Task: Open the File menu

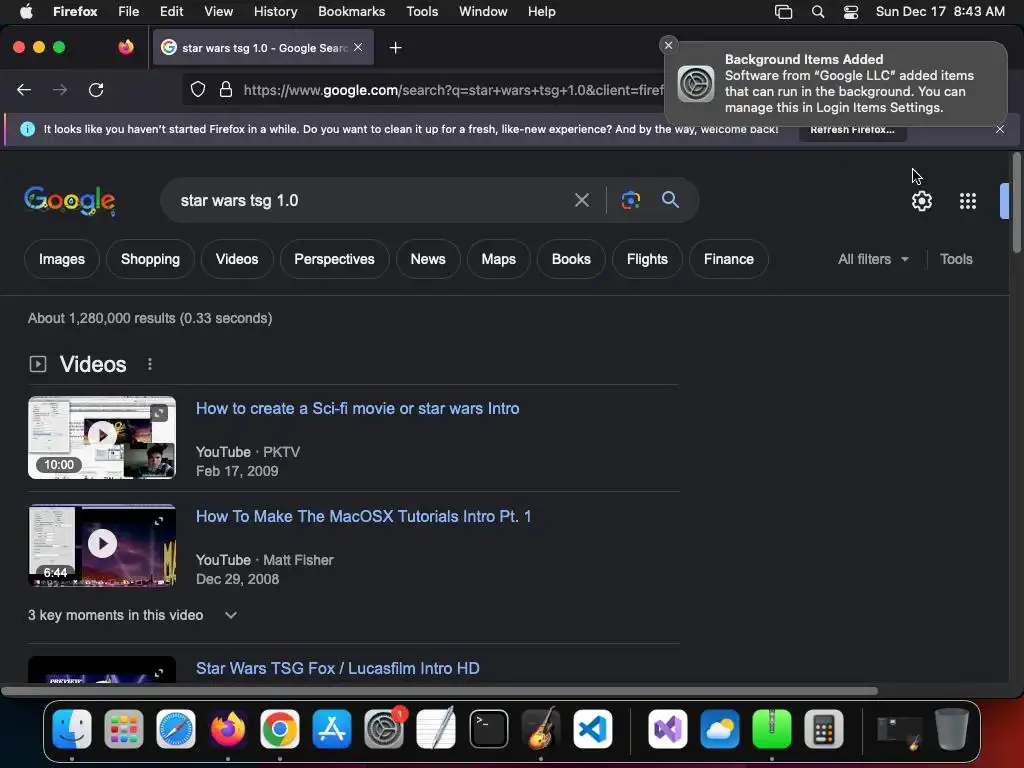Action: click(129, 11)
